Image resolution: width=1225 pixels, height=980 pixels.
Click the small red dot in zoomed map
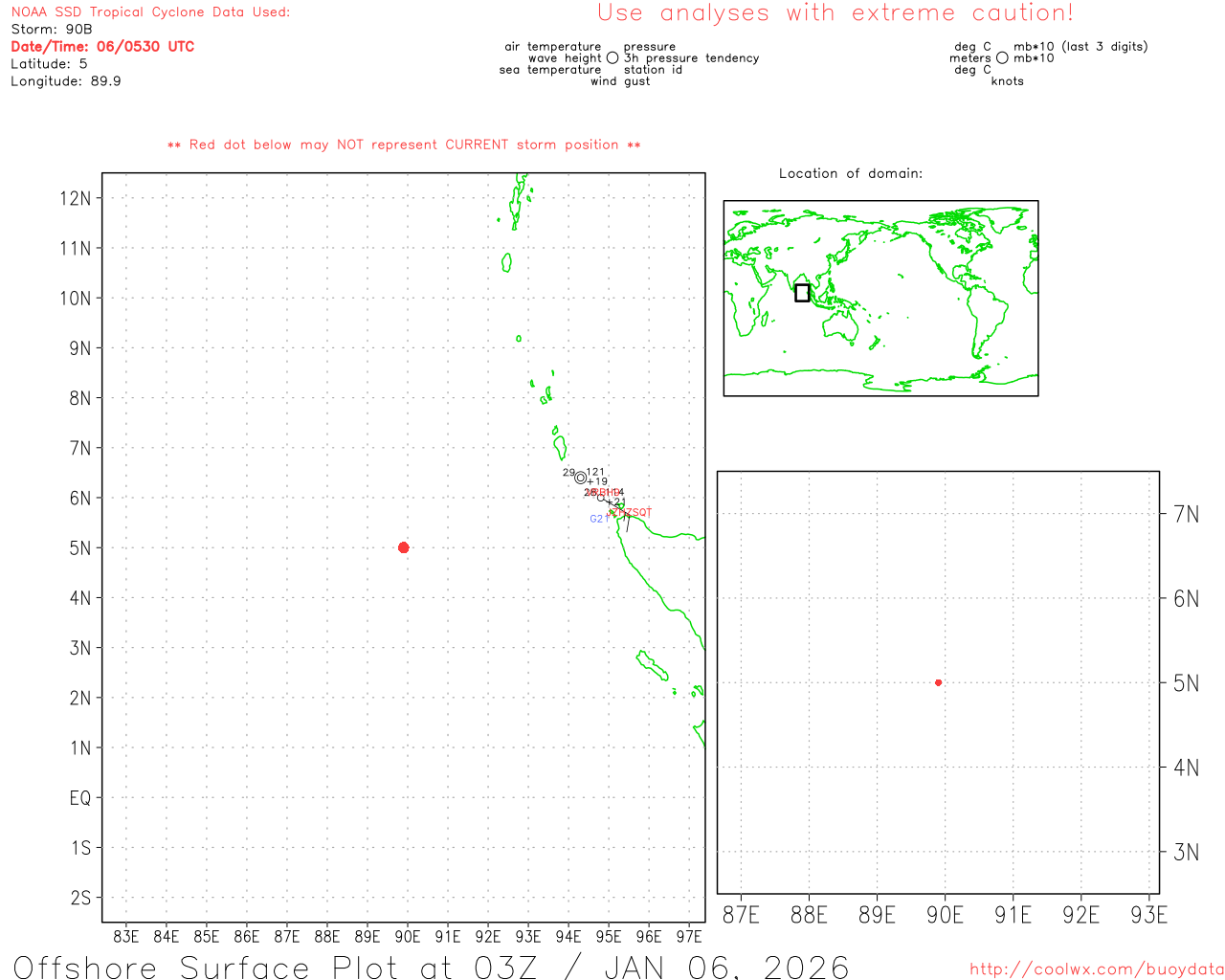point(938,682)
